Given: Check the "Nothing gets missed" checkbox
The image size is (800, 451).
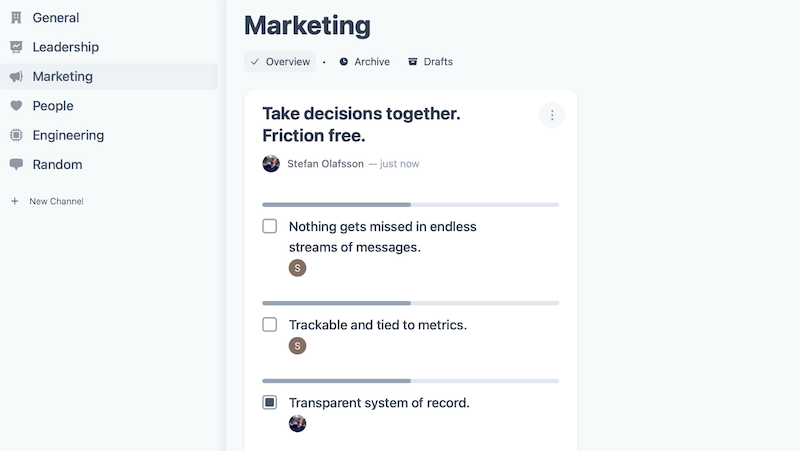Looking at the screenshot, I should pyautogui.click(x=270, y=226).
